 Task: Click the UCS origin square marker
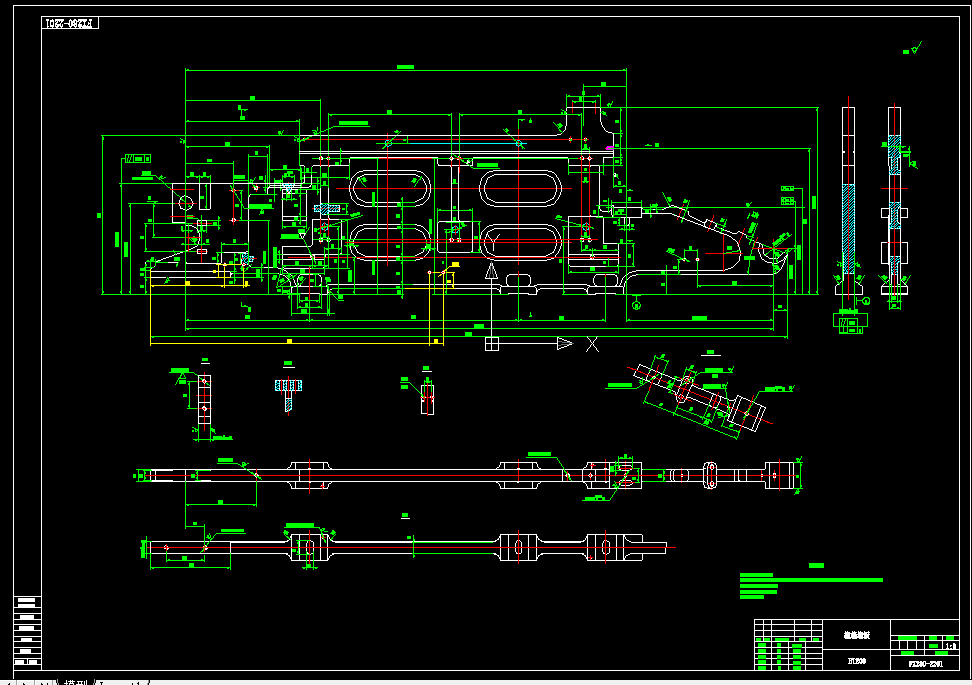(492, 343)
